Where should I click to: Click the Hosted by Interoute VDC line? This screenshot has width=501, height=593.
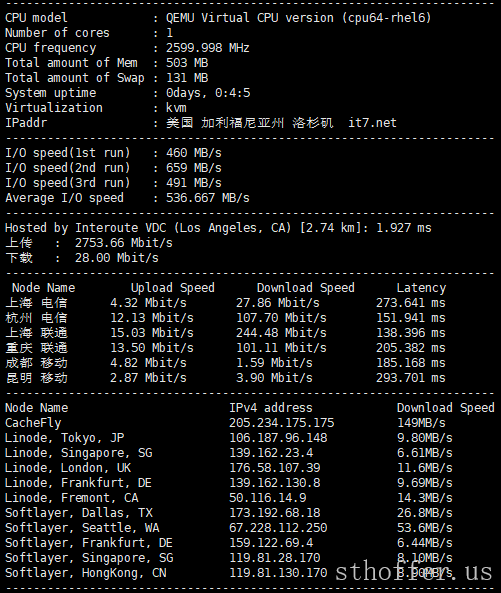(218, 228)
